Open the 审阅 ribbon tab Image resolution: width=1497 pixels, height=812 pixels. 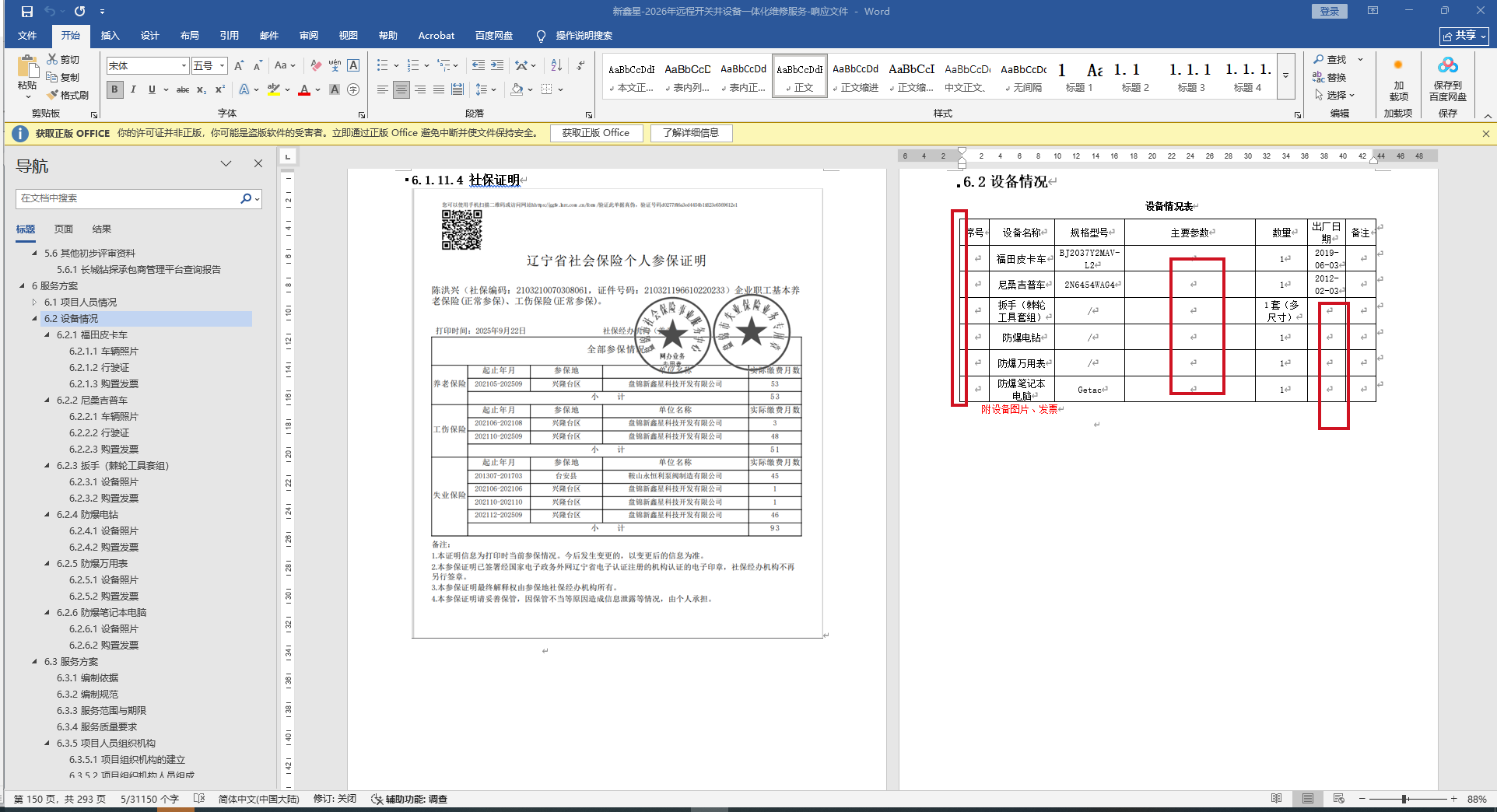click(308, 36)
